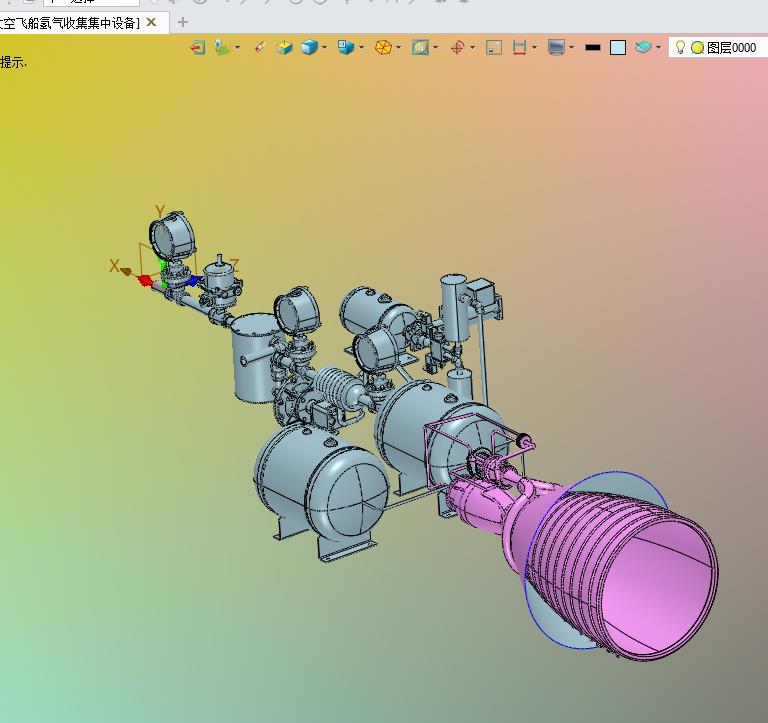The height and width of the screenshot is (723, 768).
Task: Click the monitor display icon
Action: pyautogui.click(x=556, y=48)
